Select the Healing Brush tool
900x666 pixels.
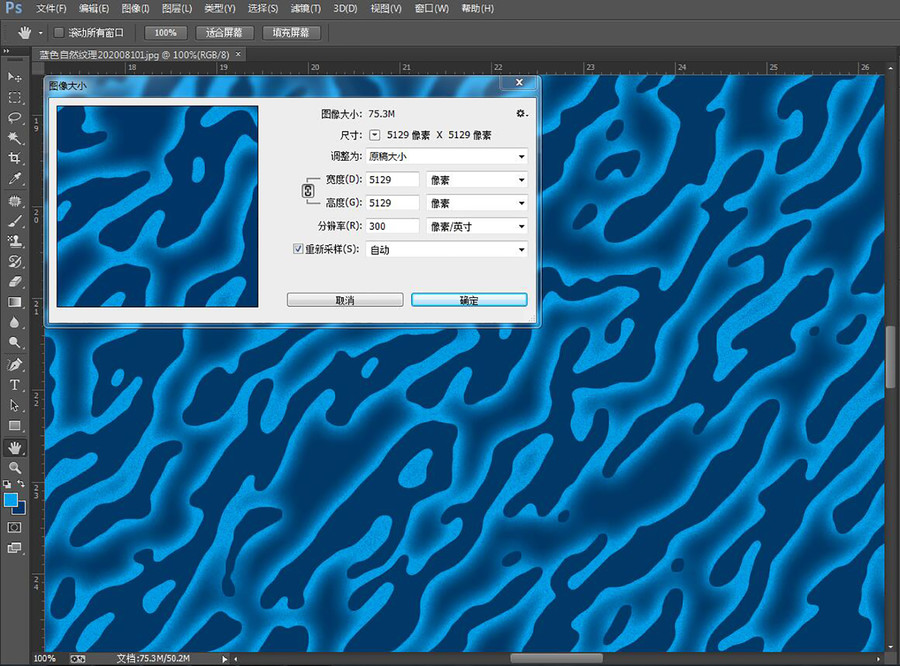click(14, 201)
